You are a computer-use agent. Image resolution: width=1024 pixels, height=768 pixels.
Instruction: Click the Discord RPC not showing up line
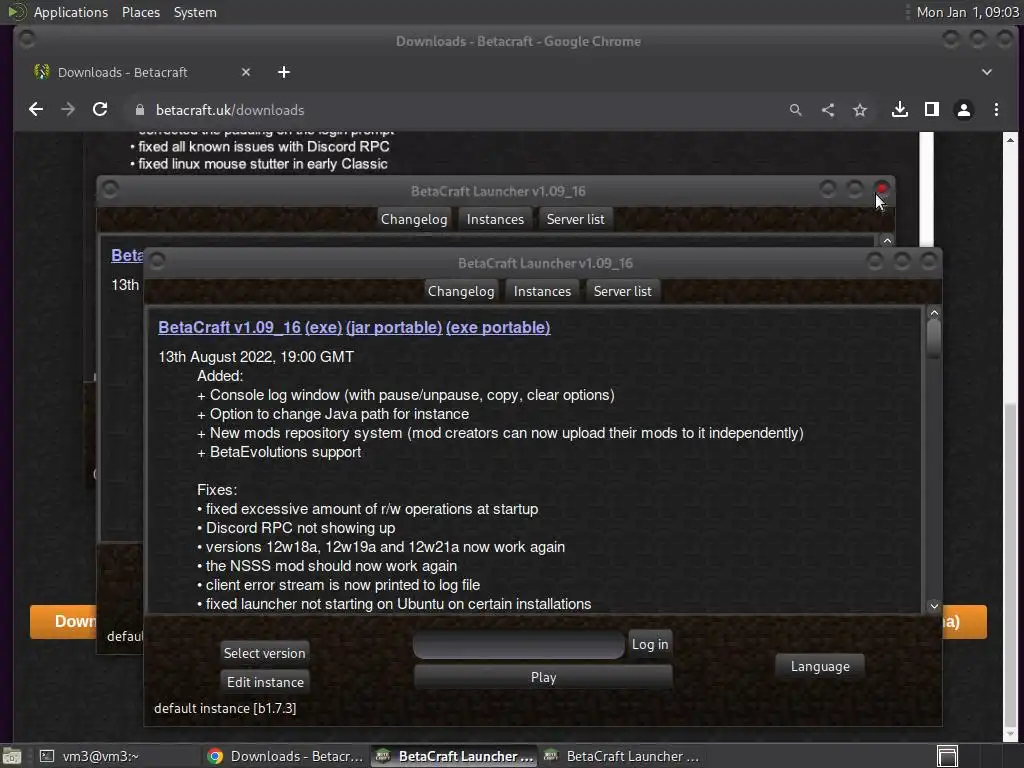296,528
